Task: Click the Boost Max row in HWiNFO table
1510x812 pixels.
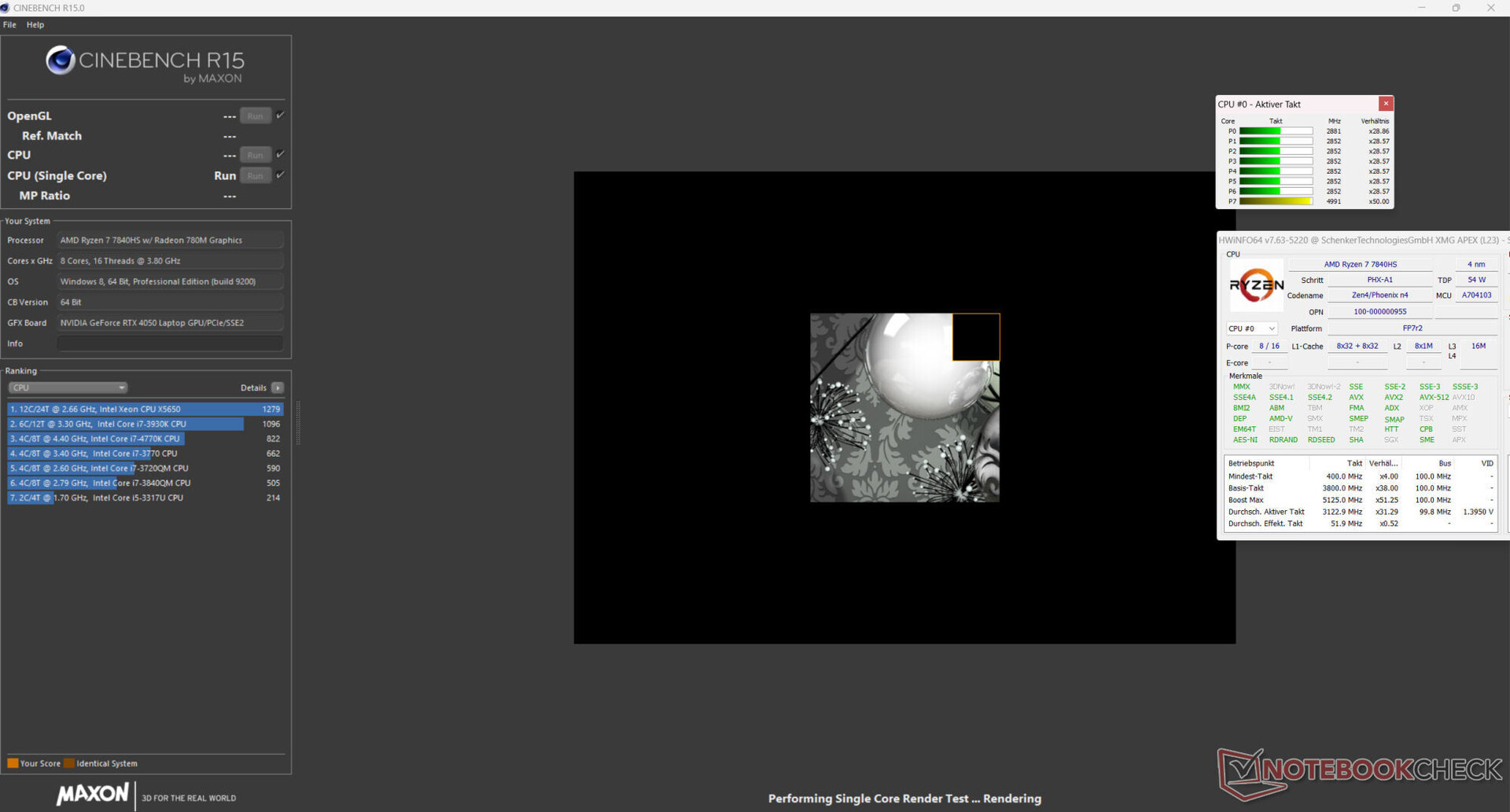Action: pyautogui.click(x=1360, y=500)
